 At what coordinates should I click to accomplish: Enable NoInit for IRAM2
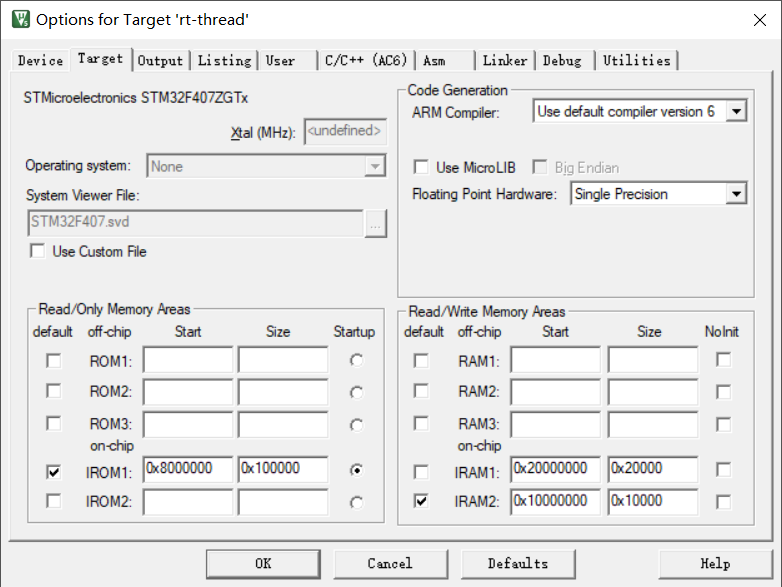724,502
